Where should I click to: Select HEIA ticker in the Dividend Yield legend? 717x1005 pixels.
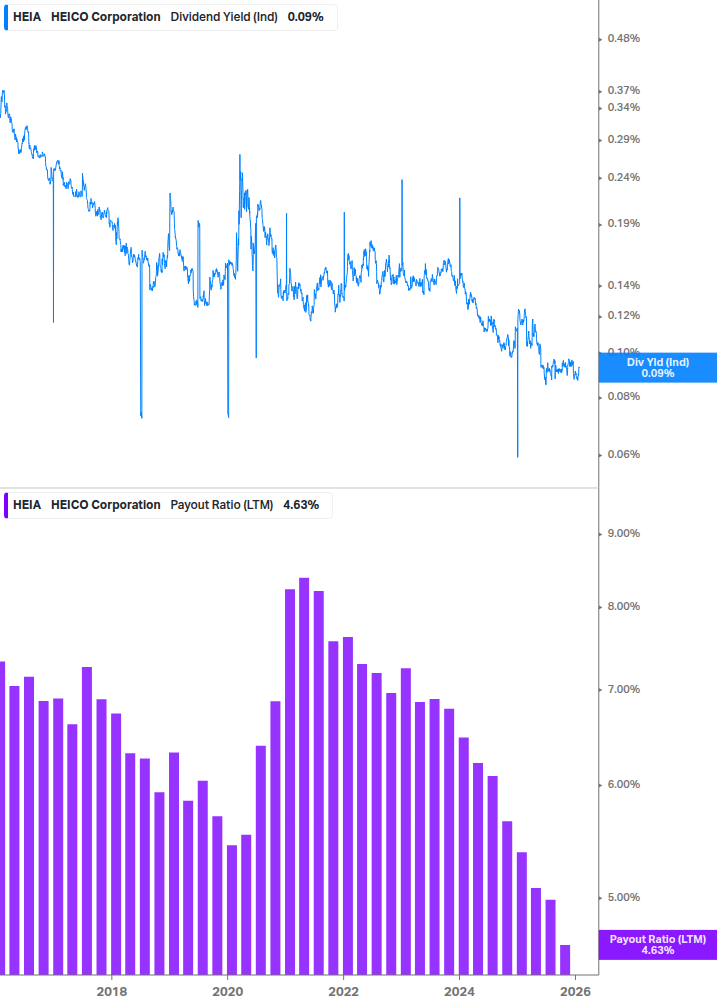[27, 17]
